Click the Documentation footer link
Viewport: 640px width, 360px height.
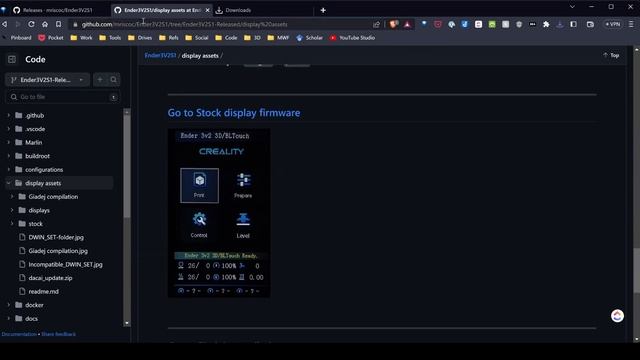coord(19,334)
